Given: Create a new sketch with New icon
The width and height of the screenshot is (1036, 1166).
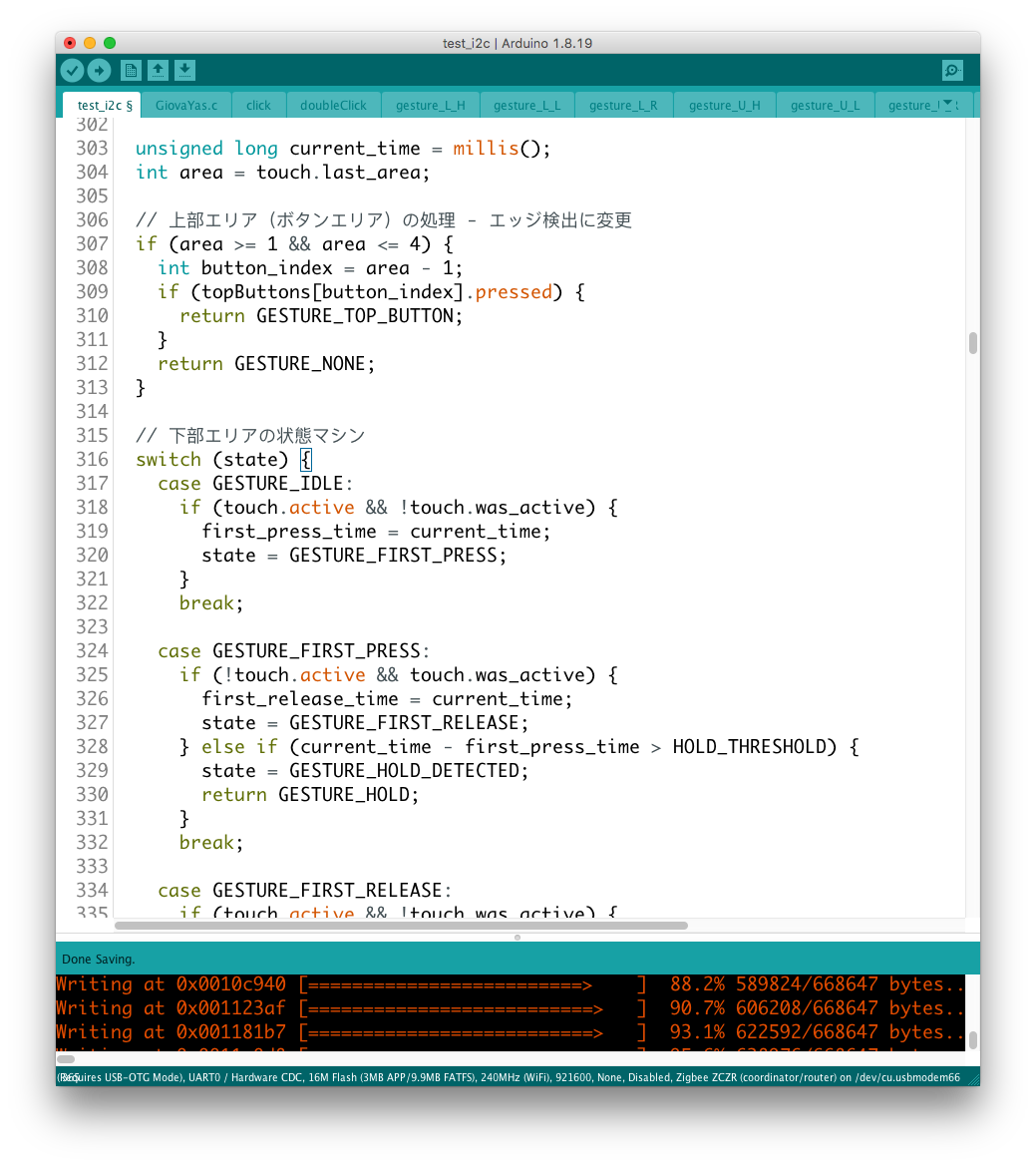Looking at the screenshot, I should 131,70.
